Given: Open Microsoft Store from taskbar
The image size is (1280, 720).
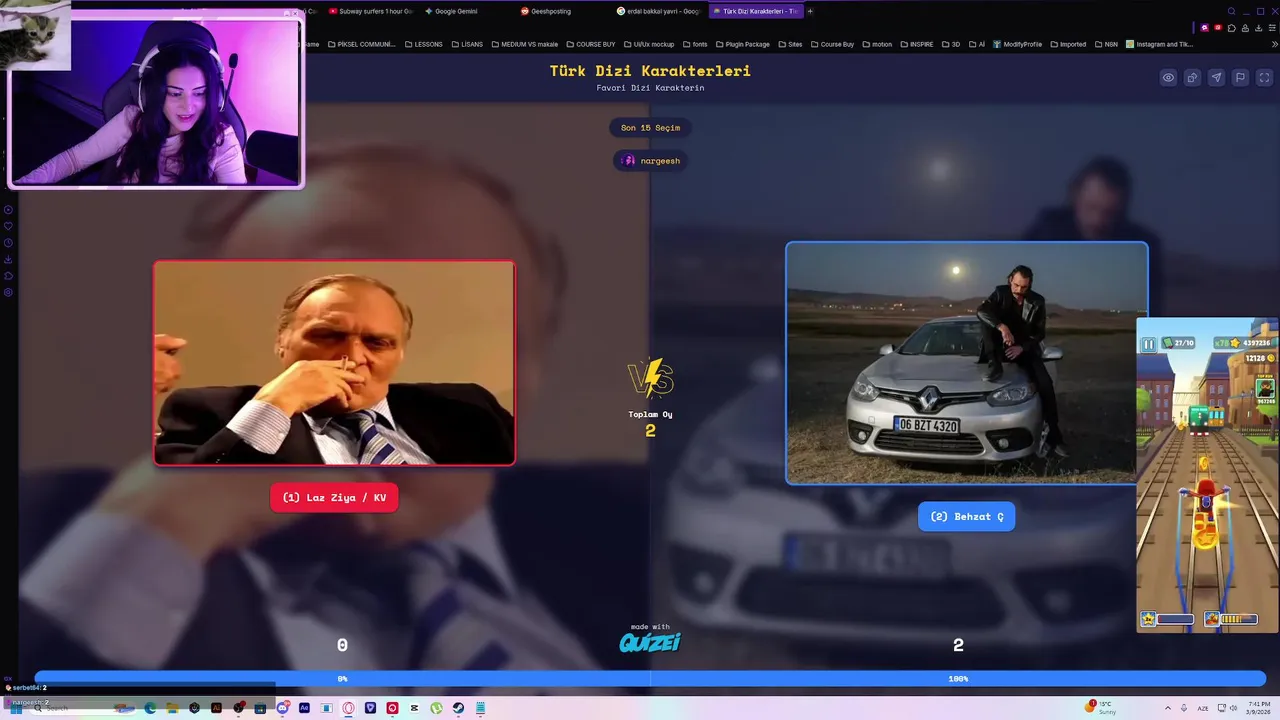Looking at the screenshot, I should pyautogui.click(x=260, y=708).
